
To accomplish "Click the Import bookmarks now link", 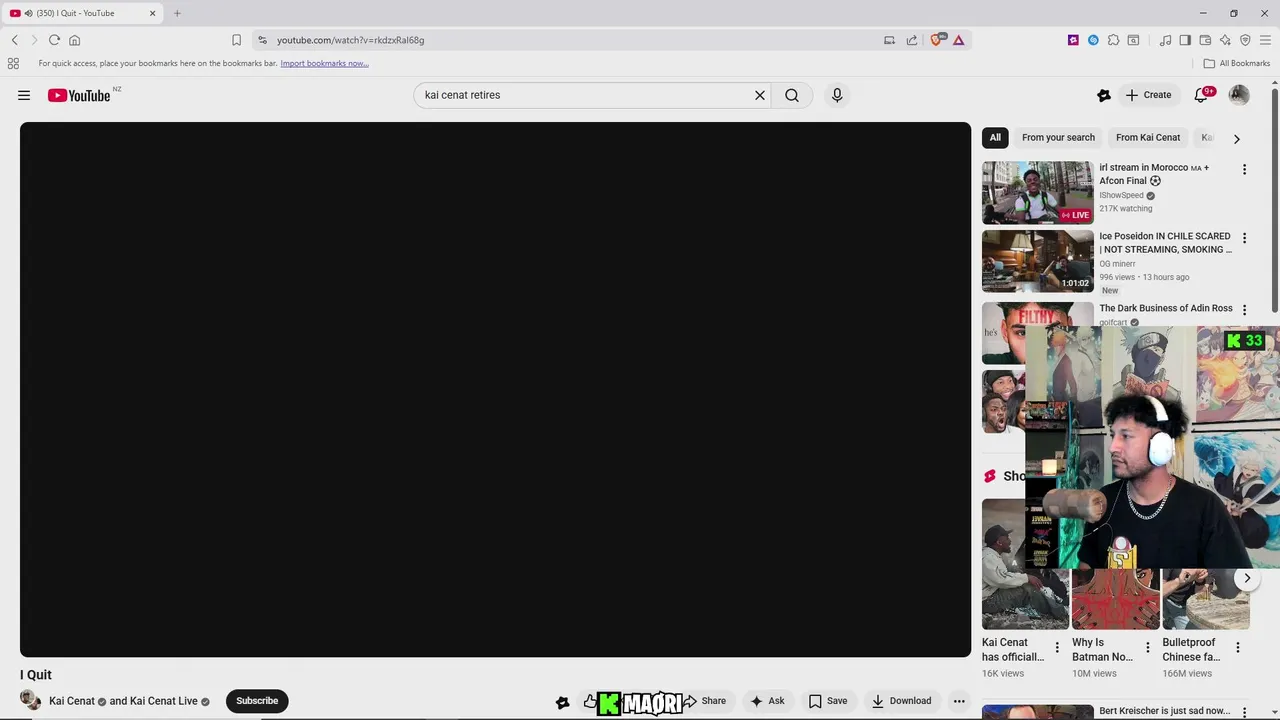I will [324, 63].
